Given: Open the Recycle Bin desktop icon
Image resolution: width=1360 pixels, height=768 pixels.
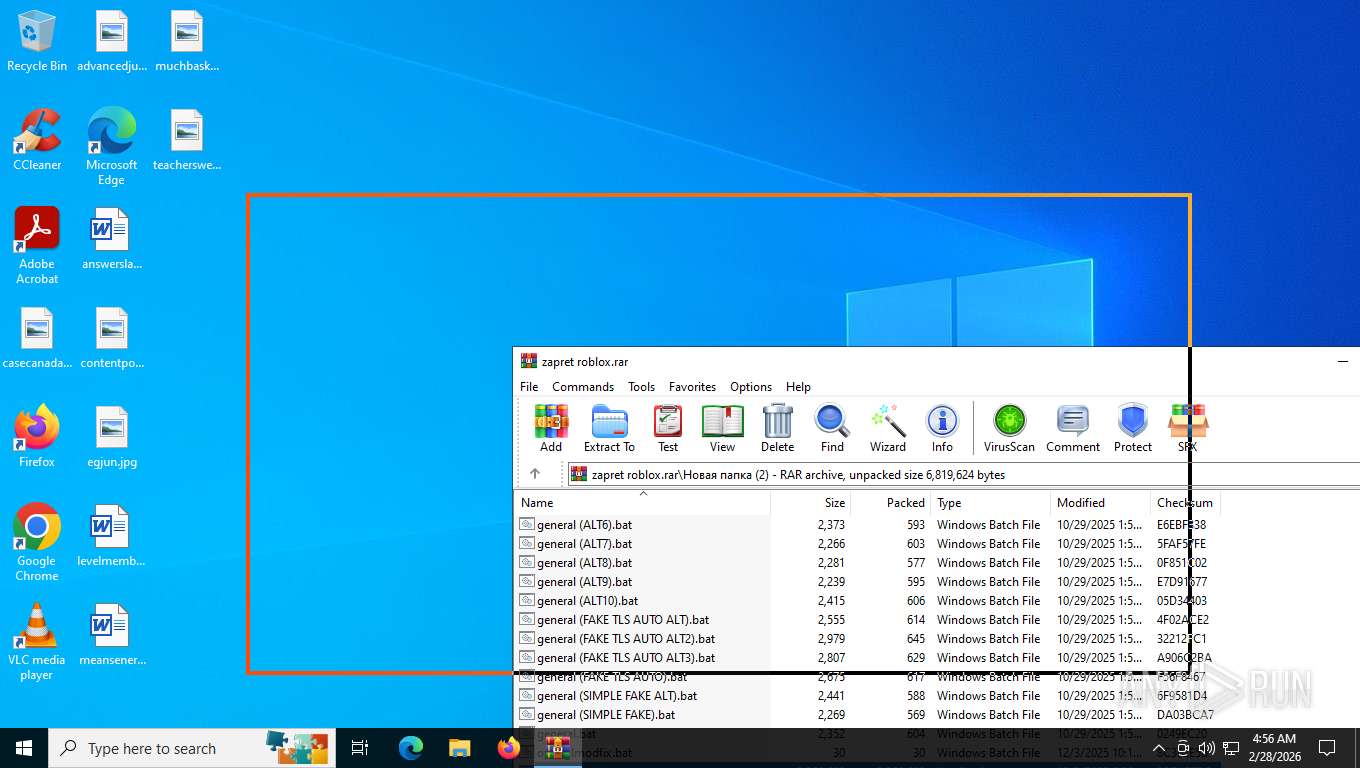Looking at the screenshot, I should click(37, 42).
